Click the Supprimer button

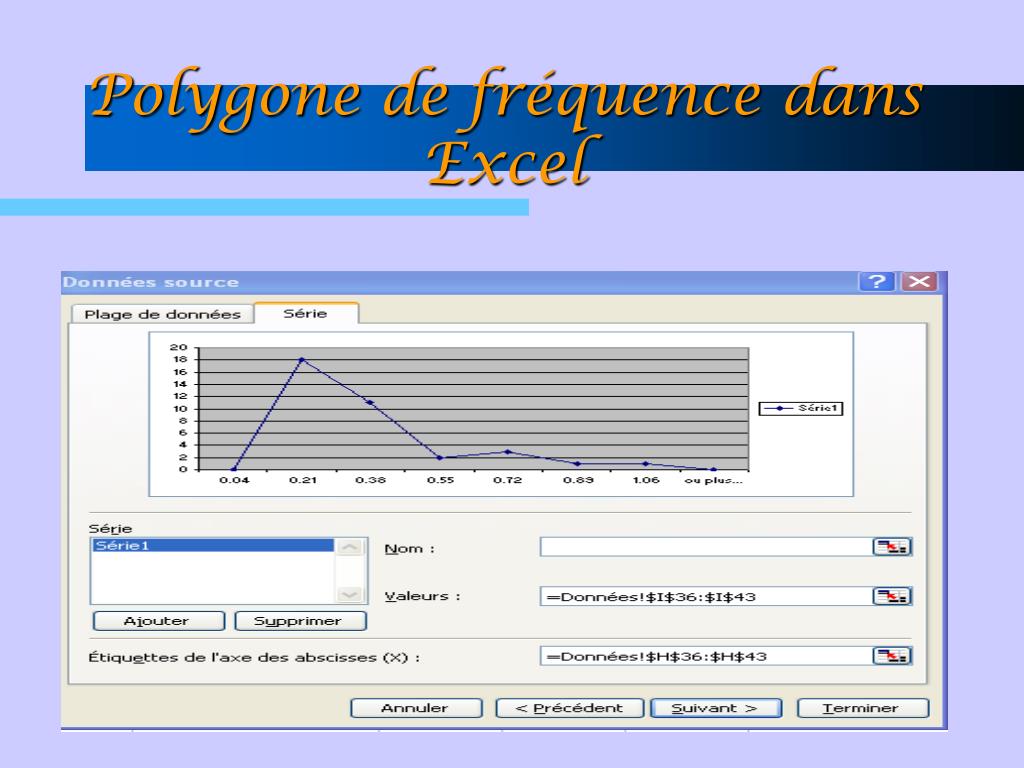300,620
